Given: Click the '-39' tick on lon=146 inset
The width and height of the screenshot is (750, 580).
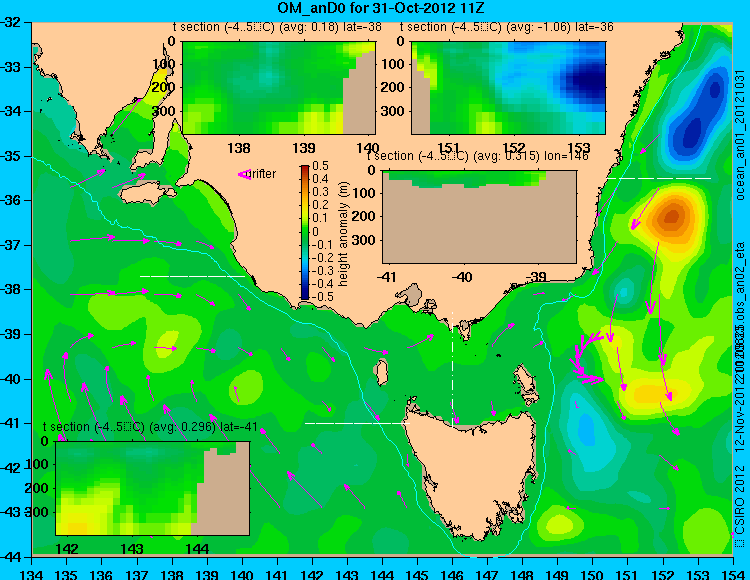Looking at the screenshot, I should [537, 277].
